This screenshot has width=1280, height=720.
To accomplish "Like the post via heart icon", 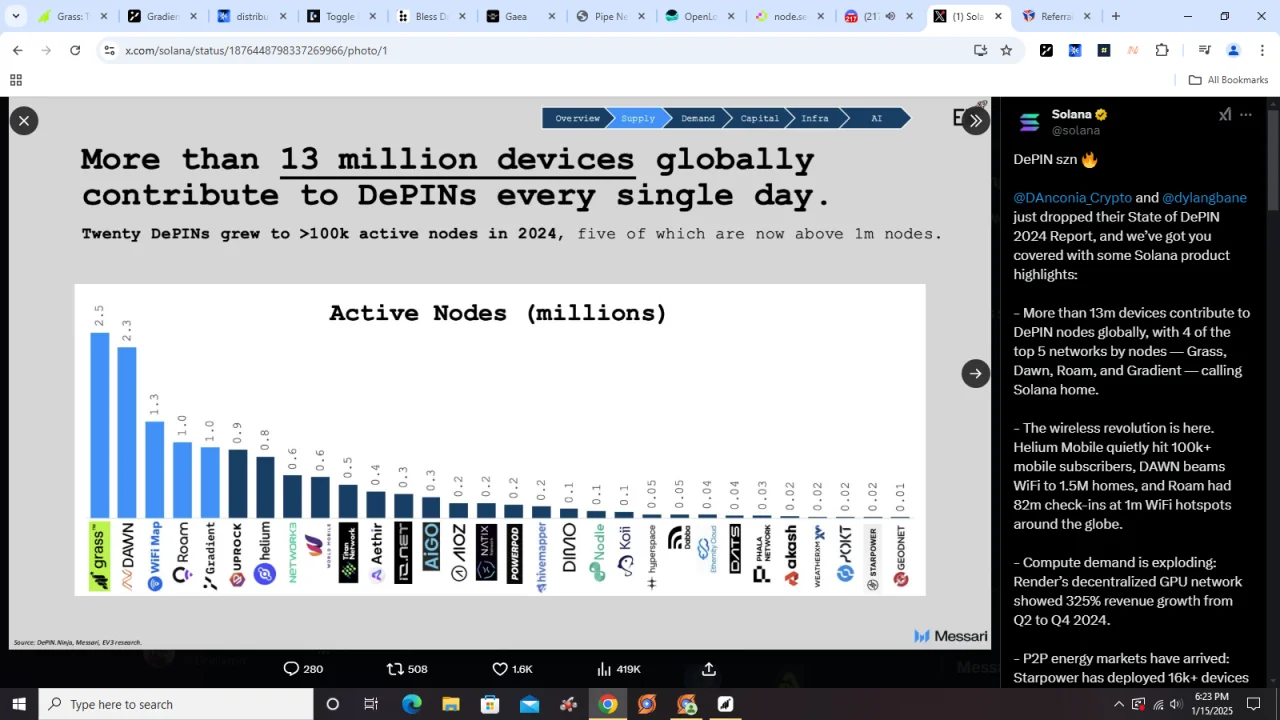I will [500, 669].
